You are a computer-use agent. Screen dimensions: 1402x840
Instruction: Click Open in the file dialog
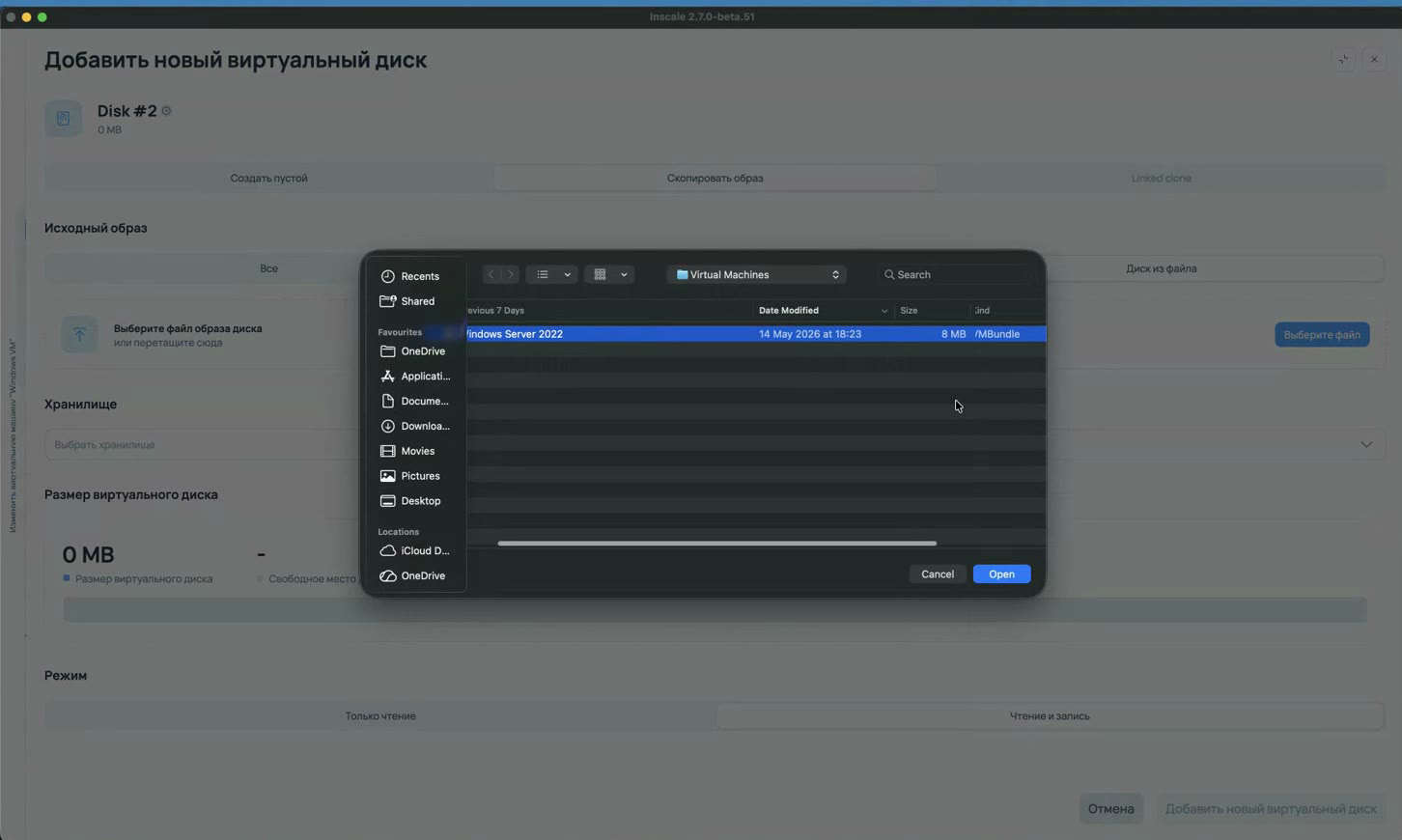1001,574
